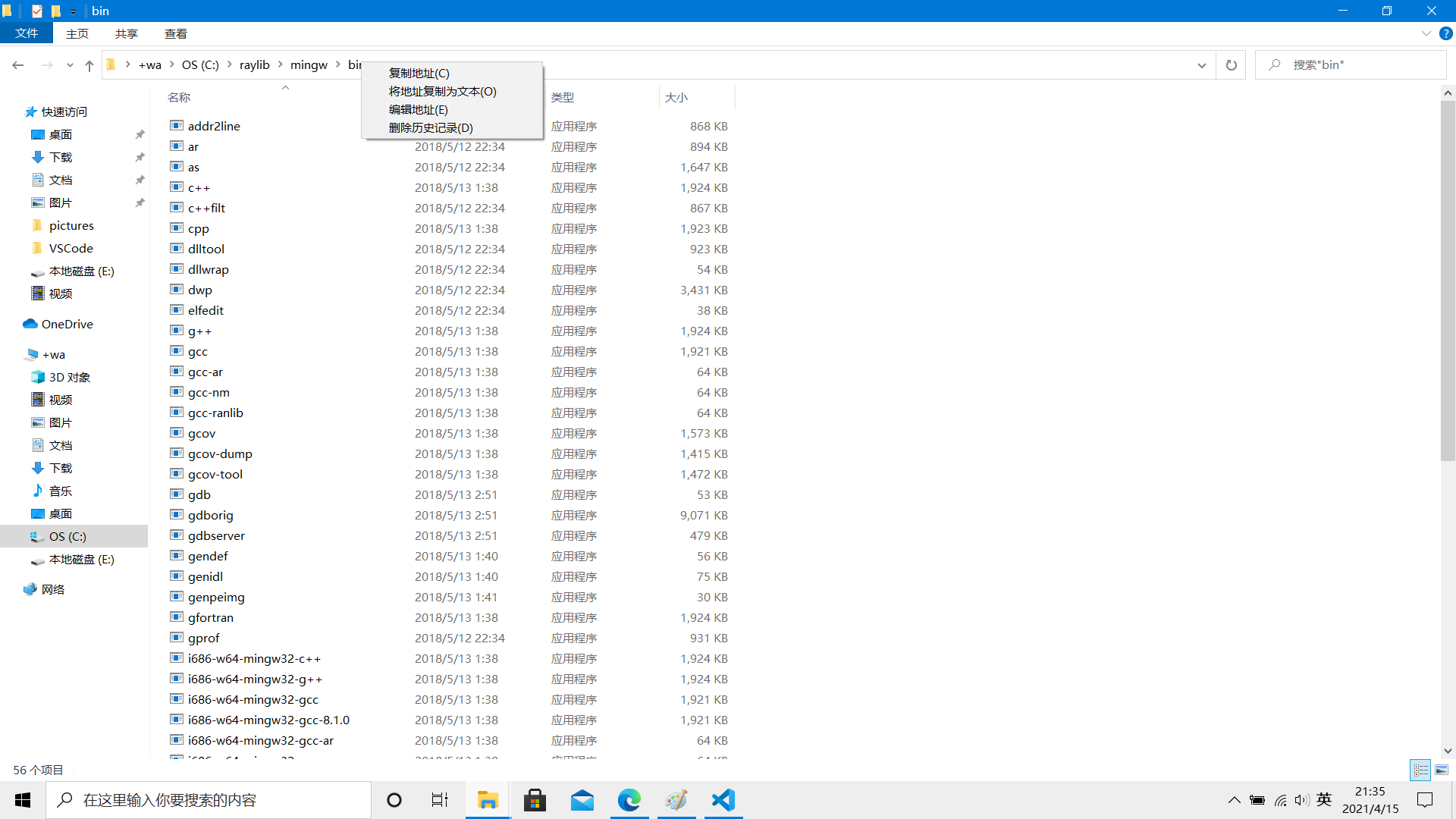Toggle the 英 input language indicator
Viewport: 1456px width, 819px height.
pyautogui.click(x=1324, y=799)
